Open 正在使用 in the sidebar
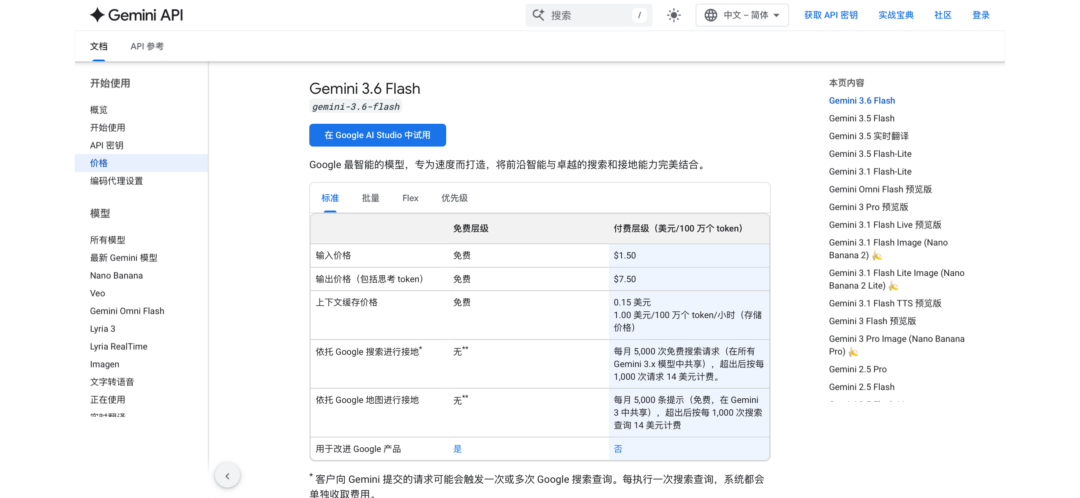1080x498 pixels. click(x=107, y=400)
